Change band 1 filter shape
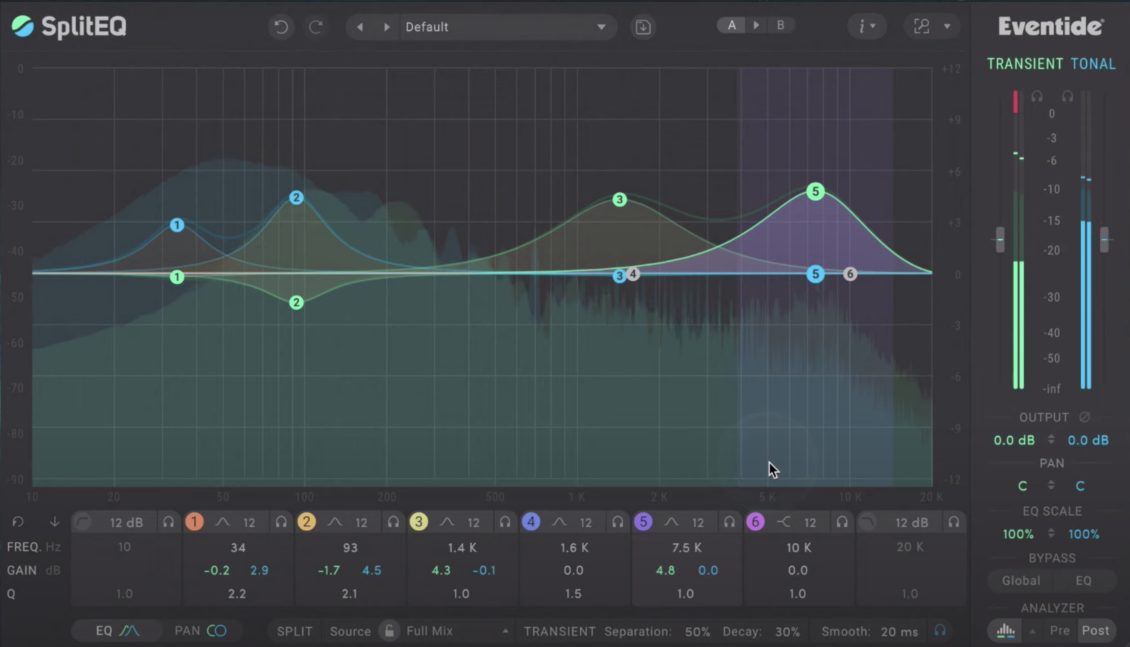 [223, 522]
